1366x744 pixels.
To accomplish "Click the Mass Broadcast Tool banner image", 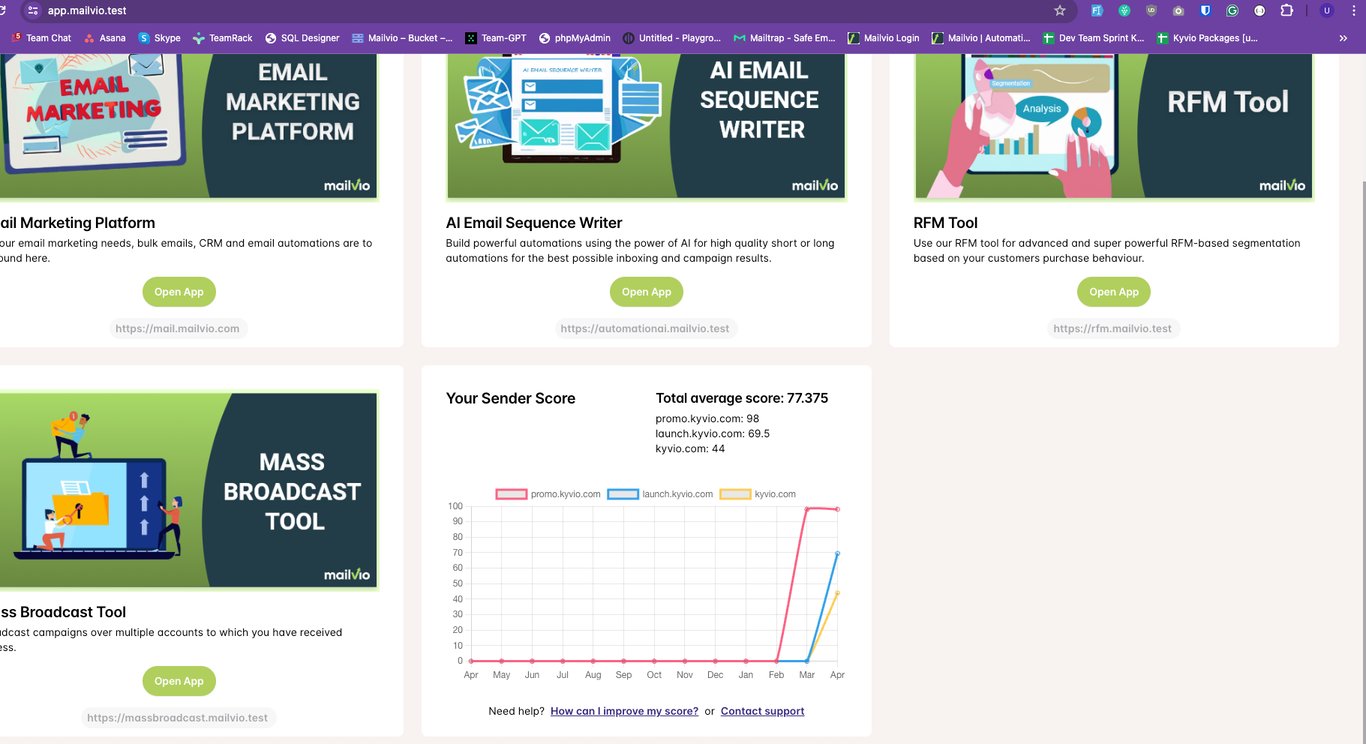I will (x=188, y=490).
